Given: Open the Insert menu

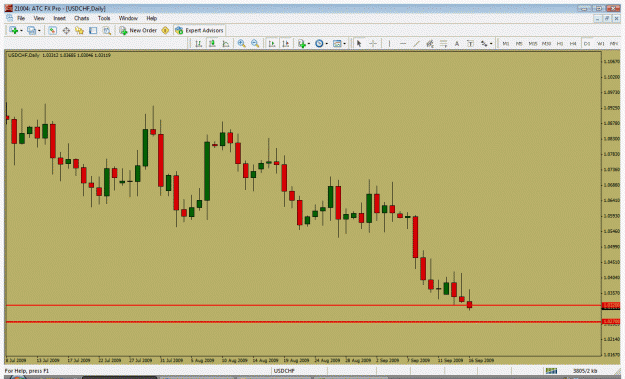Looking at the screenshot, I should tap(59, 18).
